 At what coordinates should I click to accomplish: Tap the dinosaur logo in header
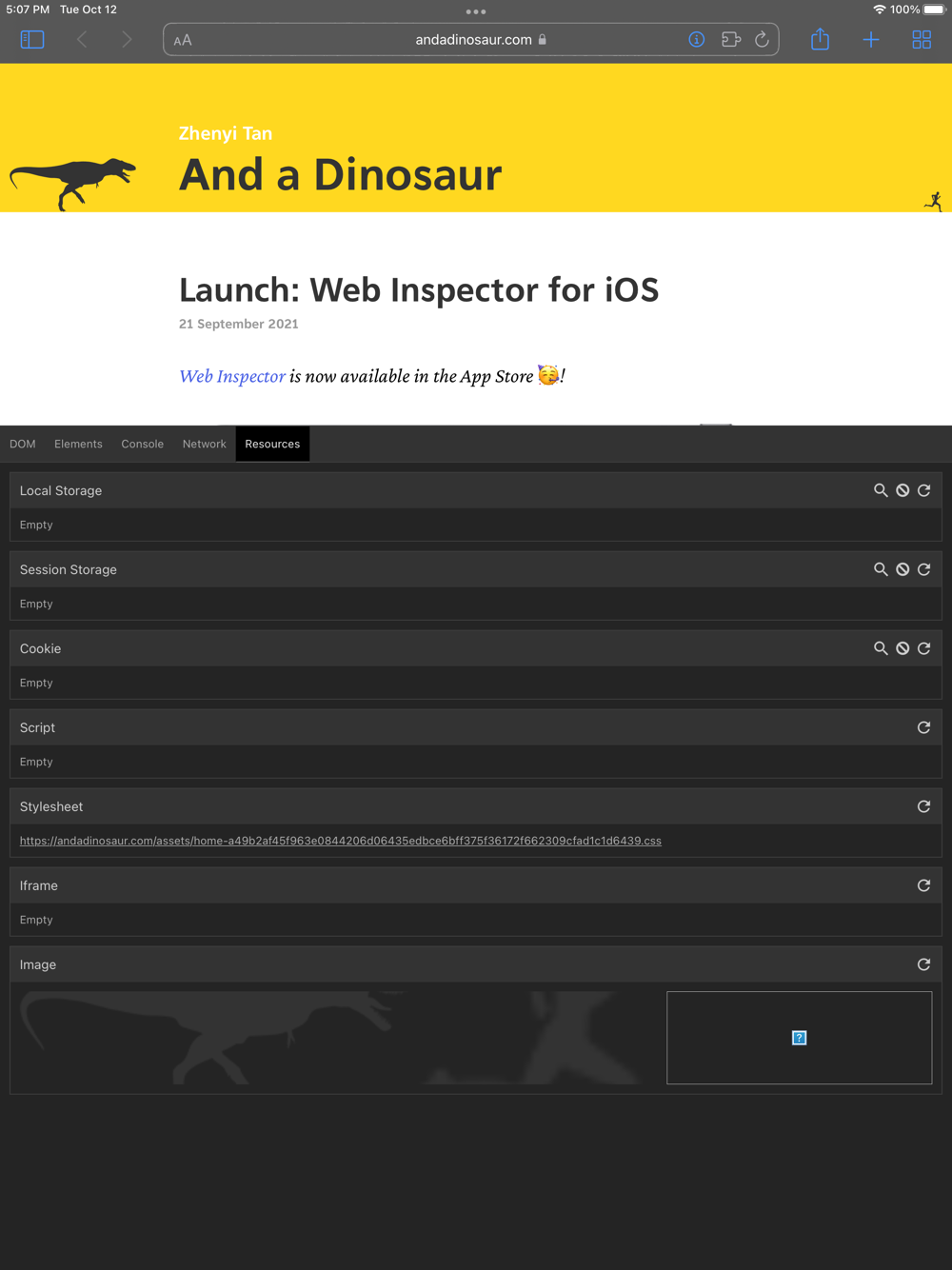point(73,184)
